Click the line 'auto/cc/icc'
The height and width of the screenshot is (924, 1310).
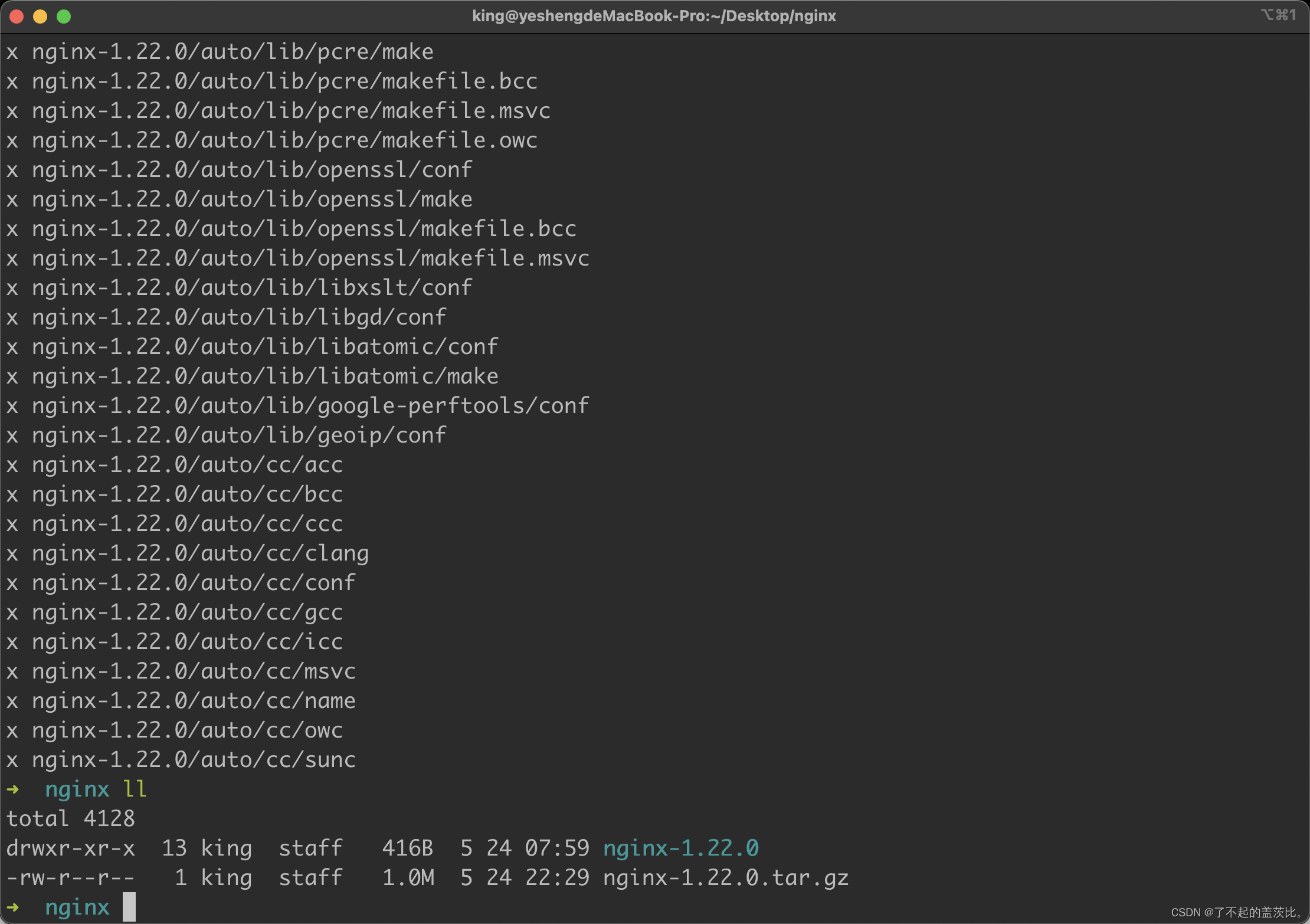pos(175,642)
